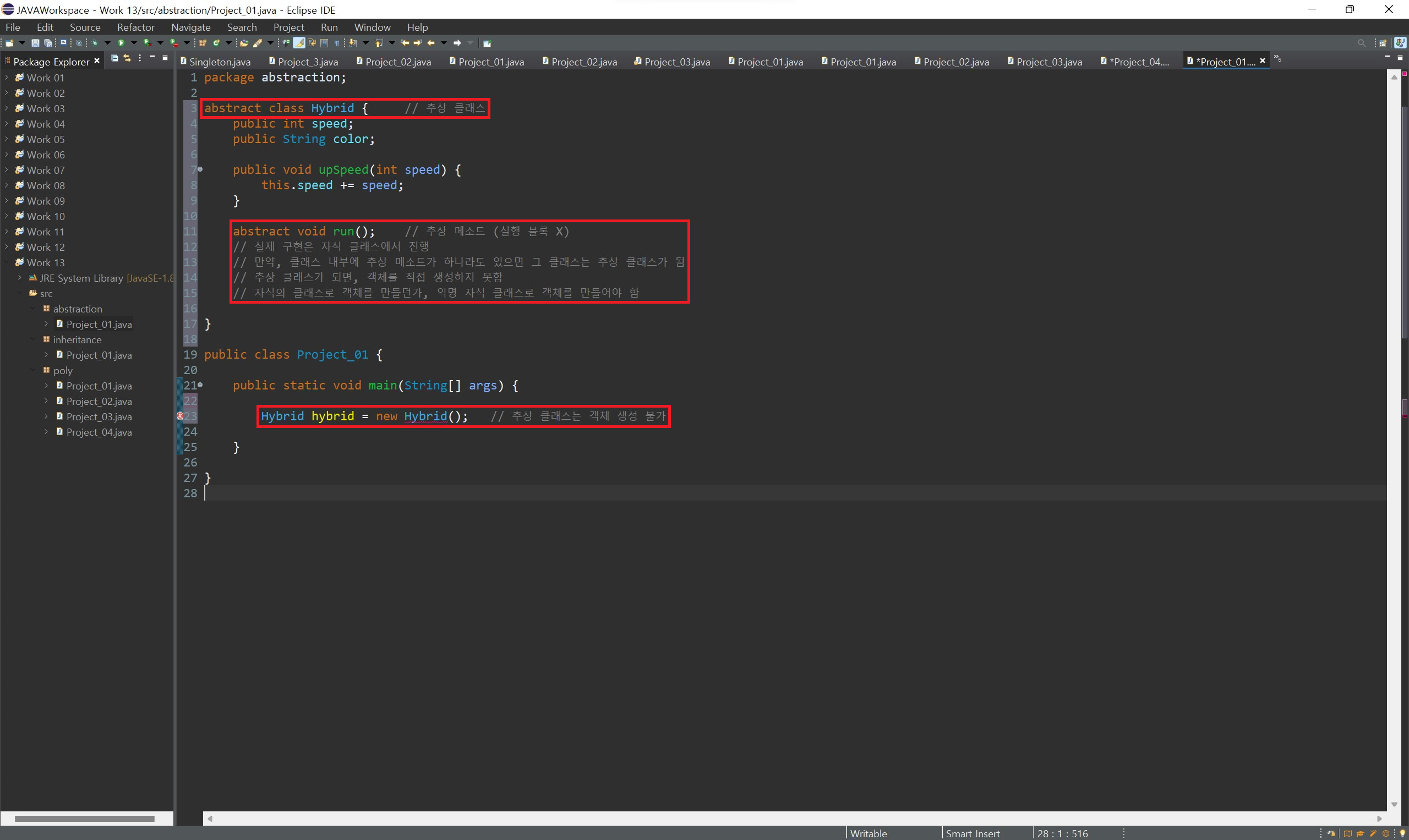The height and width of the screenshot is (840, 1409).
Task: Click the editor horizontal scrollbar track
Action: point(793,819)
